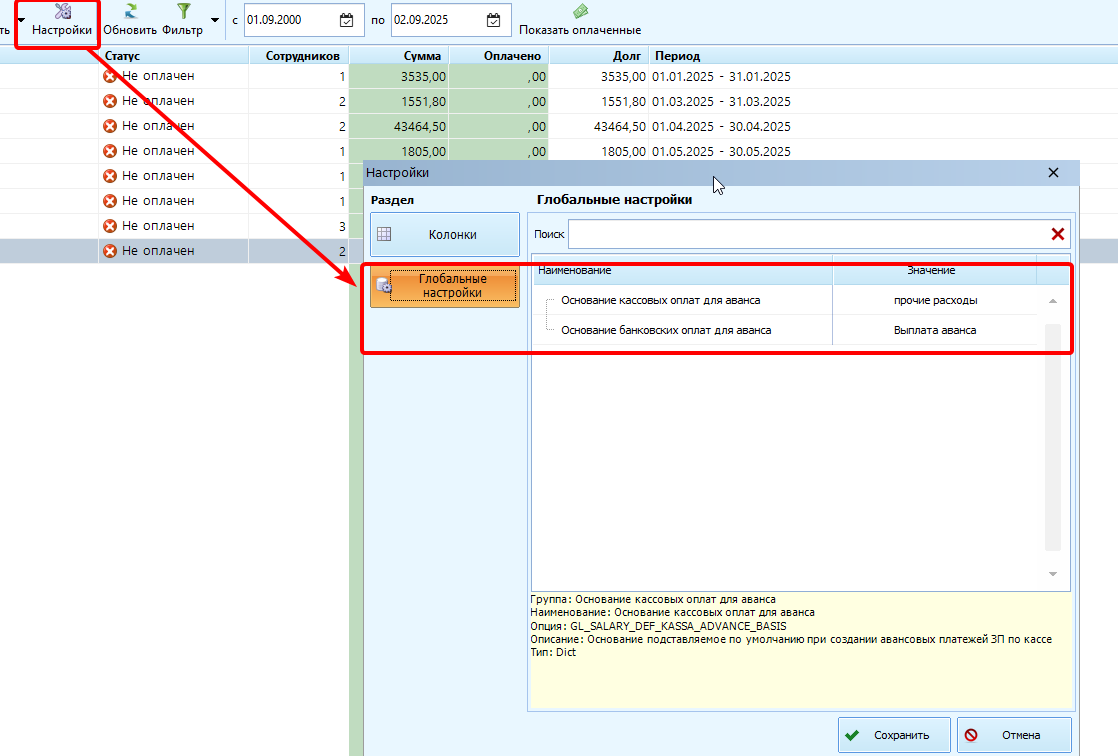This screenshot has height=756, width=1118.
Task: Click the Обновить refresh icon
Action: click(130, 11)
